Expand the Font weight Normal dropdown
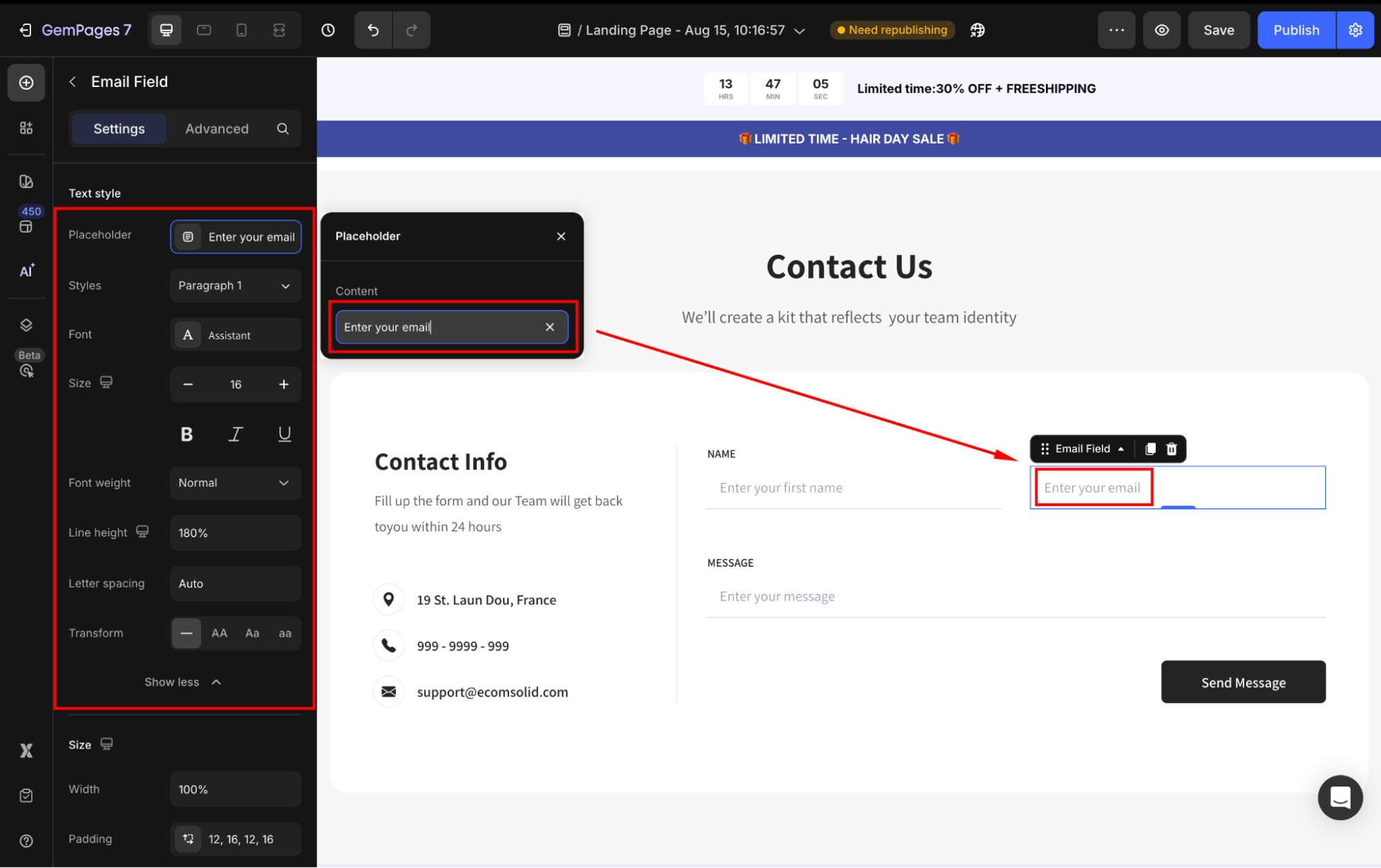Viewport: 1381px width, 868px height. click(x=235, y=483)
